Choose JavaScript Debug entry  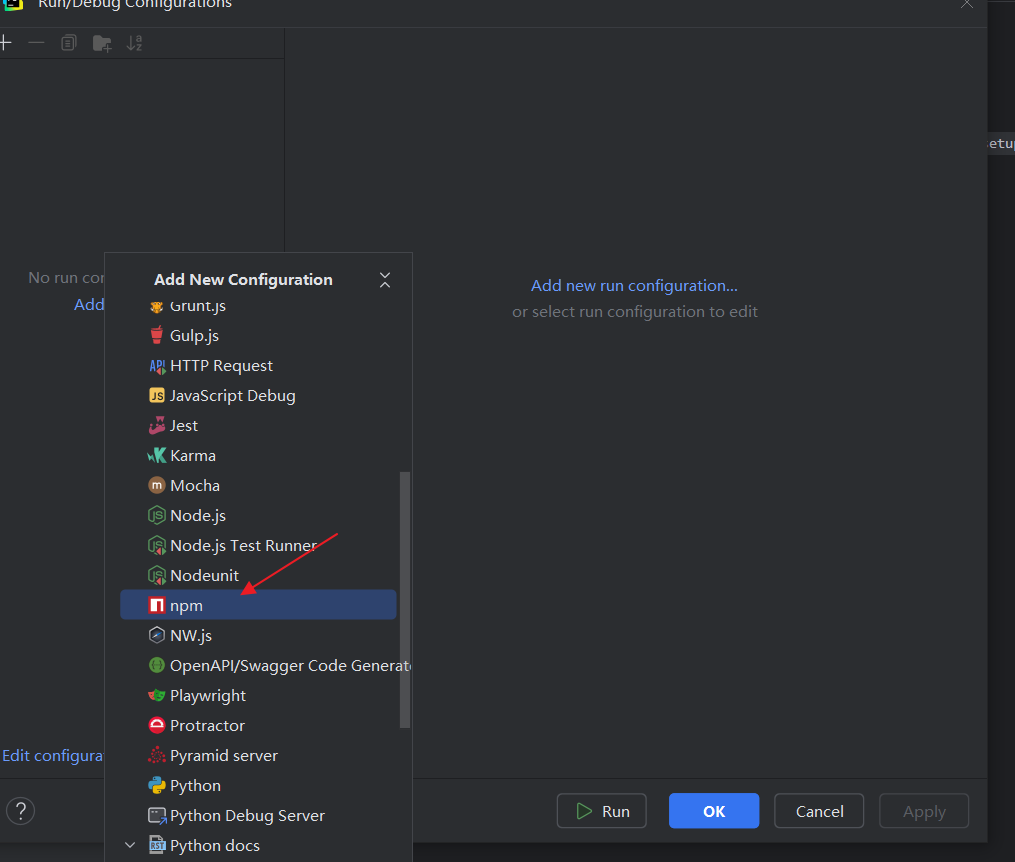tap(258, 395)
